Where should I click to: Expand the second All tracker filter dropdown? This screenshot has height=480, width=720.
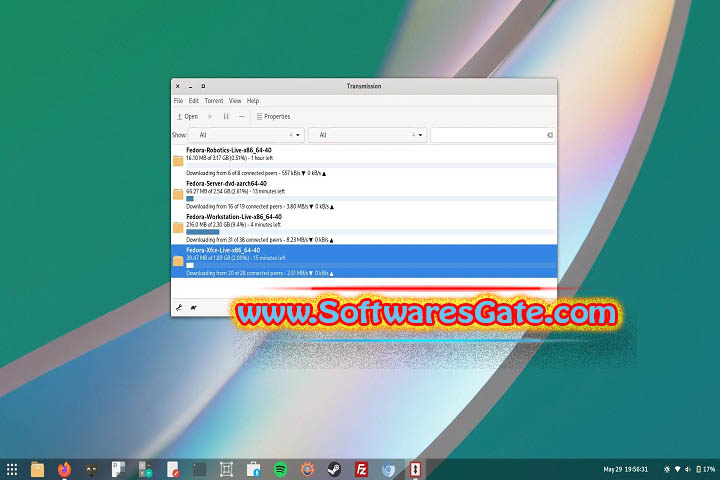click(x=367, y=135)
